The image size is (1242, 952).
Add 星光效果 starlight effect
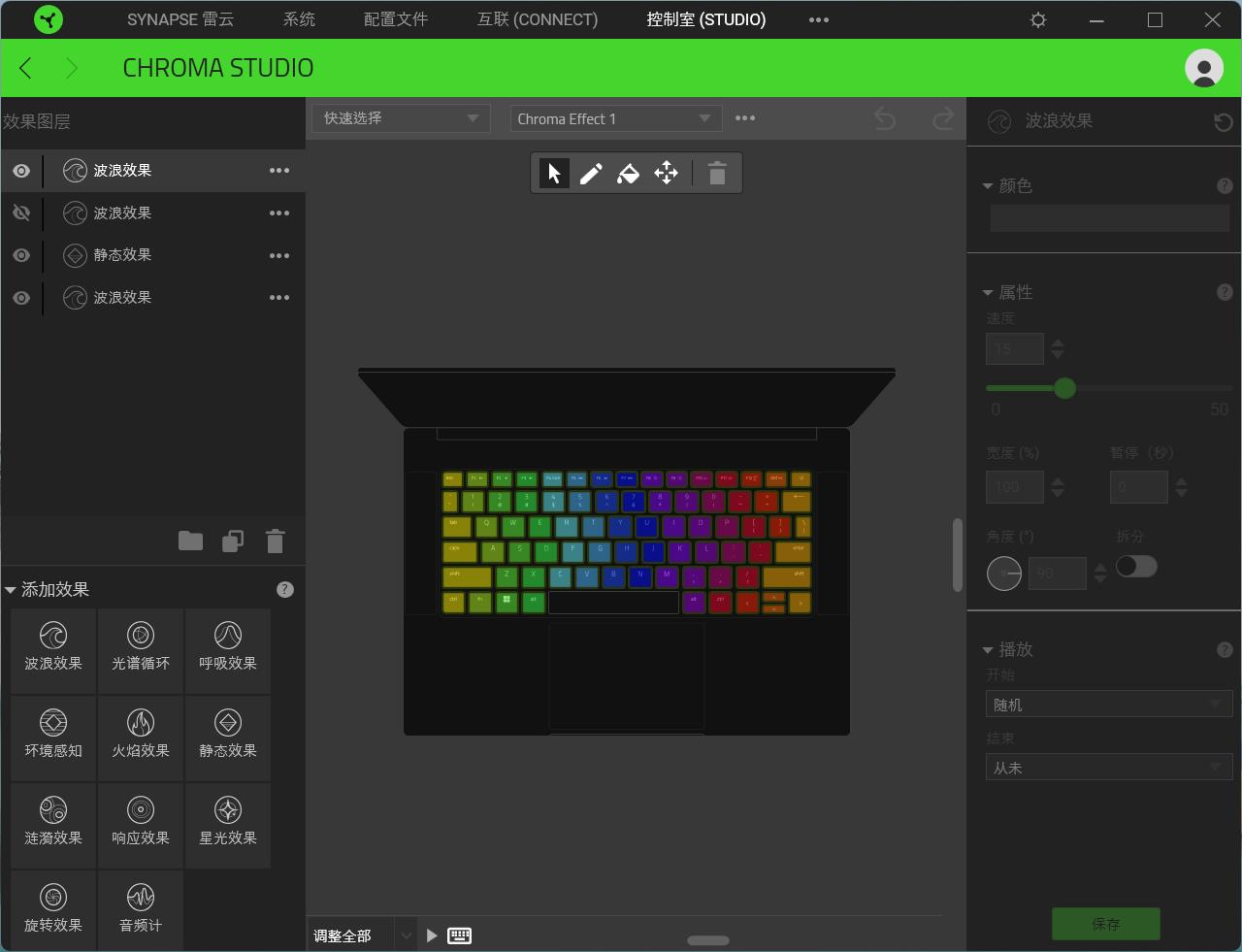coord(228,826)
